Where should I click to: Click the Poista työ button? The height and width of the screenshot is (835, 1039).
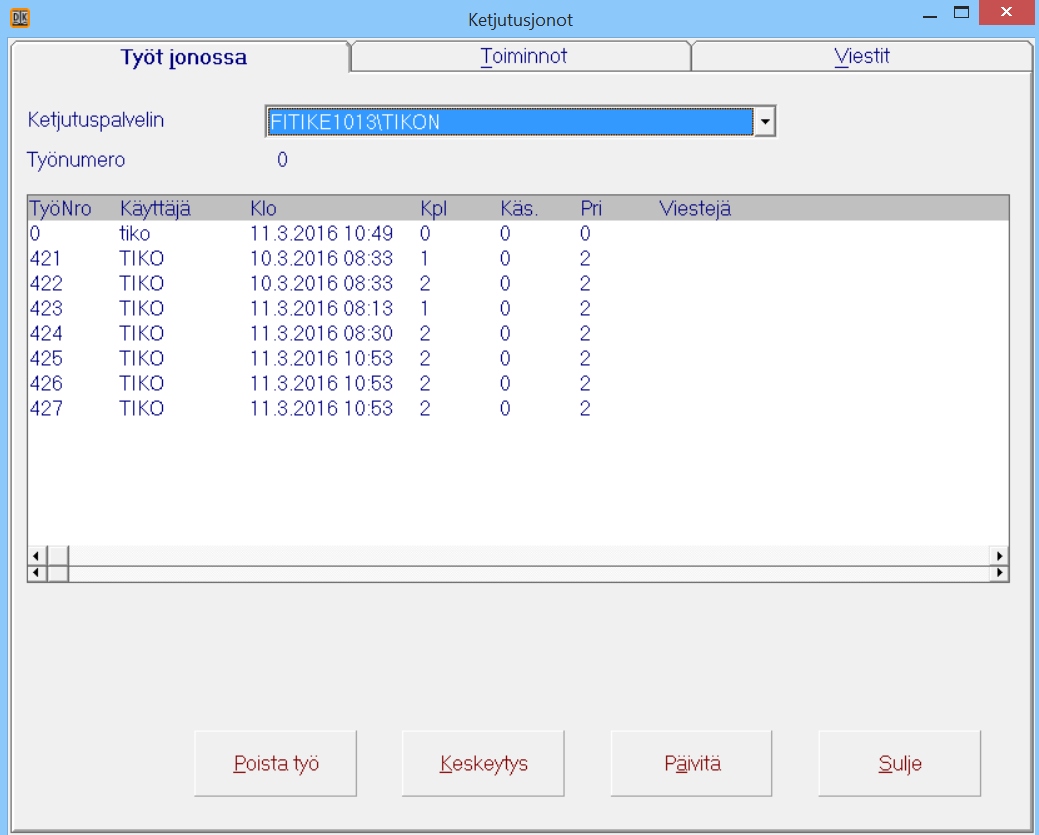click(276, 763)
